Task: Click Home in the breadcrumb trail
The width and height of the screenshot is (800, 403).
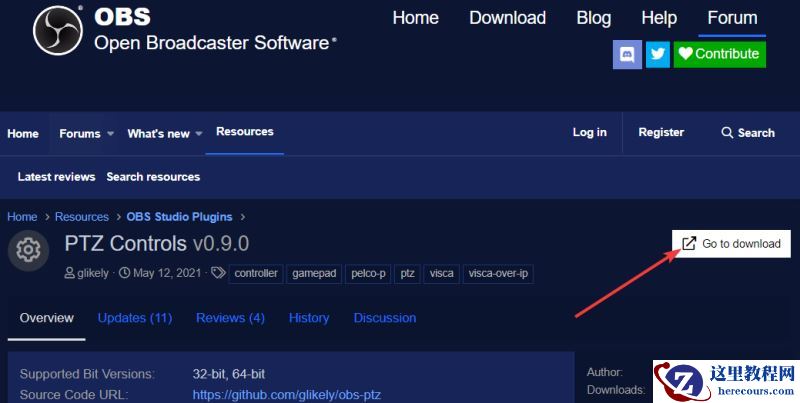Action: pos(22,217)
